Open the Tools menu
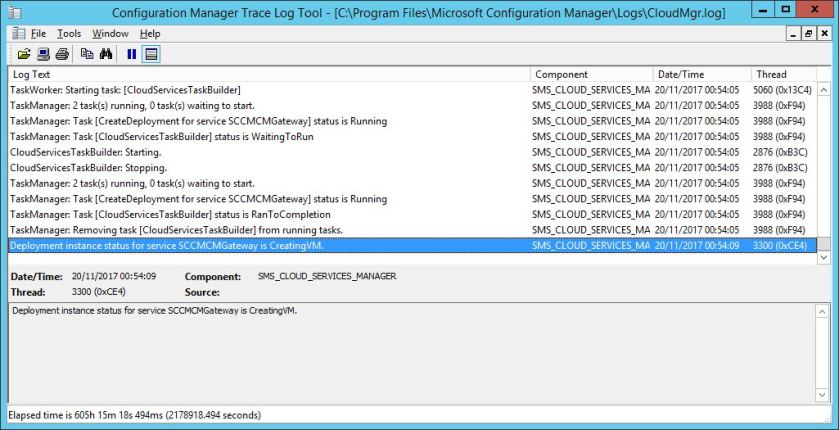Screen dimensions: 839x430 tap(69, 34)
